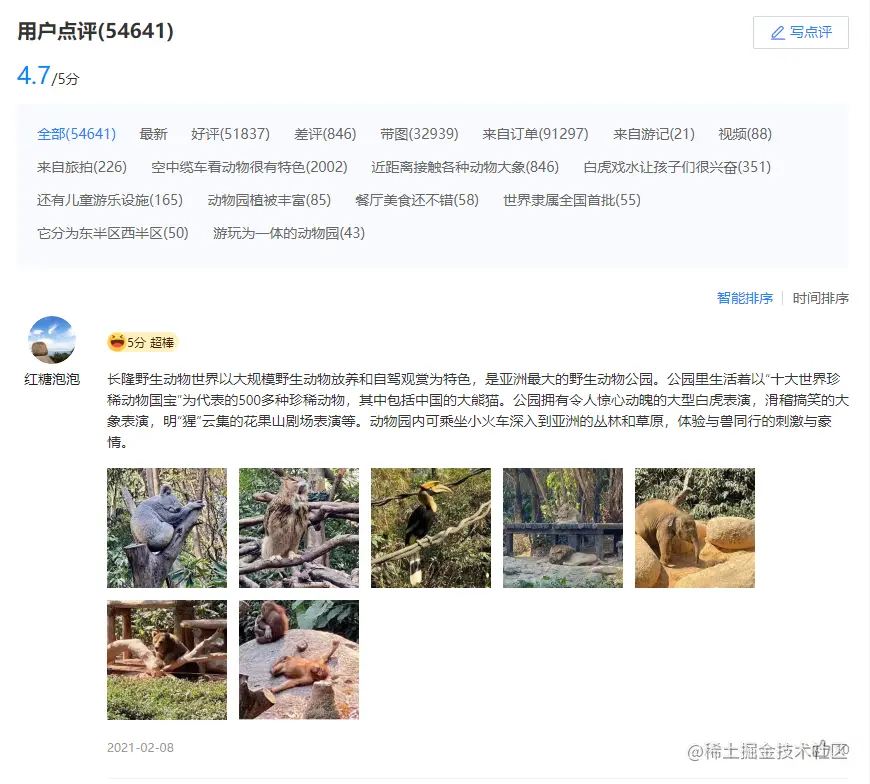Filter by 带图(32939) reviews
The width and height of the screenshot is (870, 784).
(x=419, y=134)
